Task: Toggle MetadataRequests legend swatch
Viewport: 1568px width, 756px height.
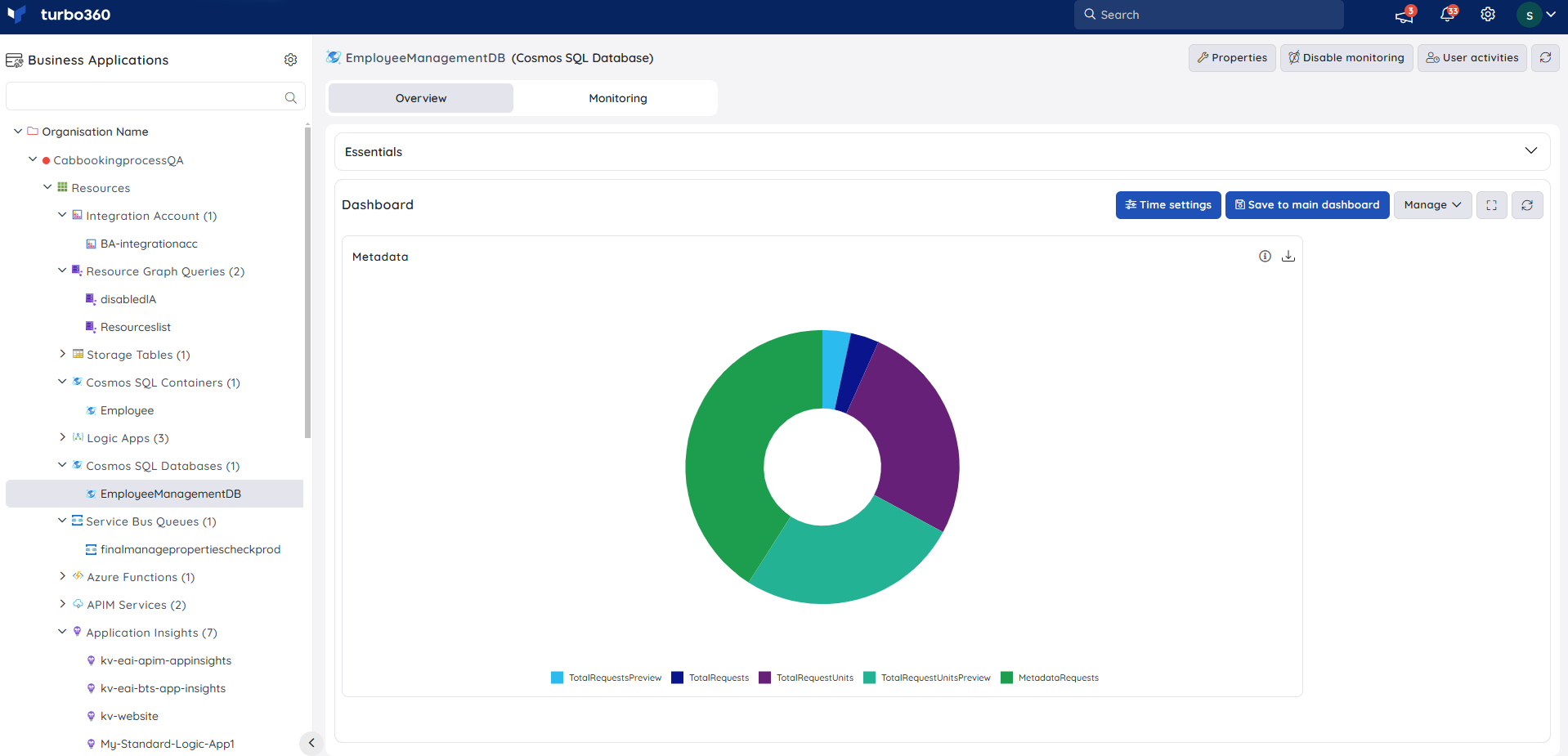Action: (1006, 678)
